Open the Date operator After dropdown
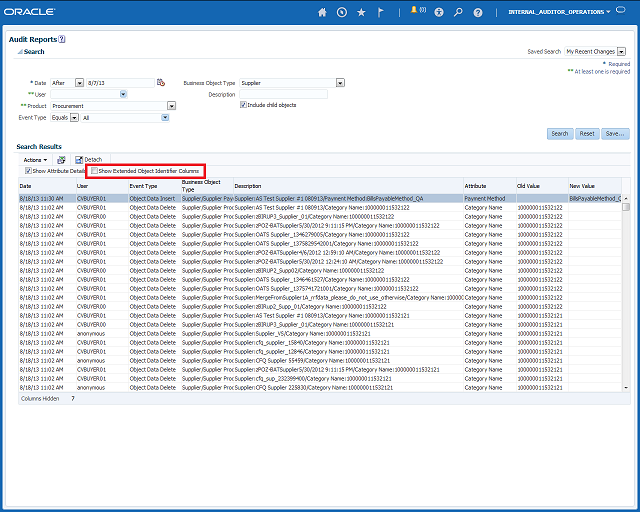This screenshot has width=640, height=512. coord(80,83)
